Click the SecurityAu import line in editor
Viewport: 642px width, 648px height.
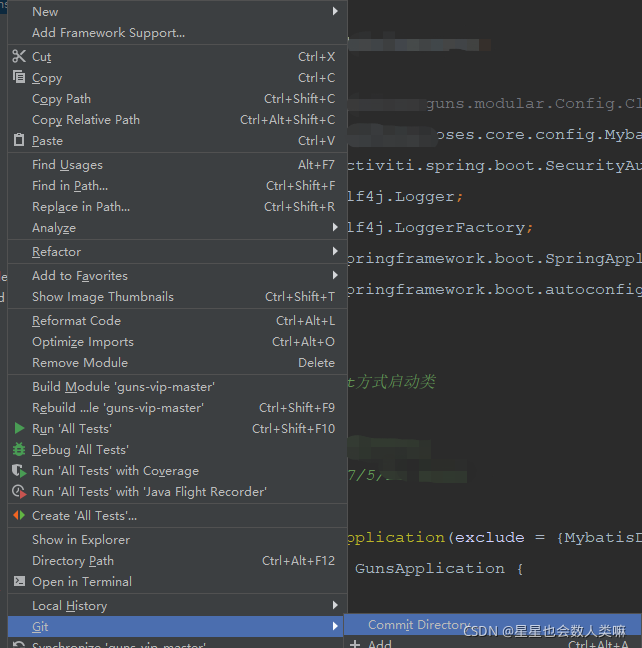click(494, 166)
